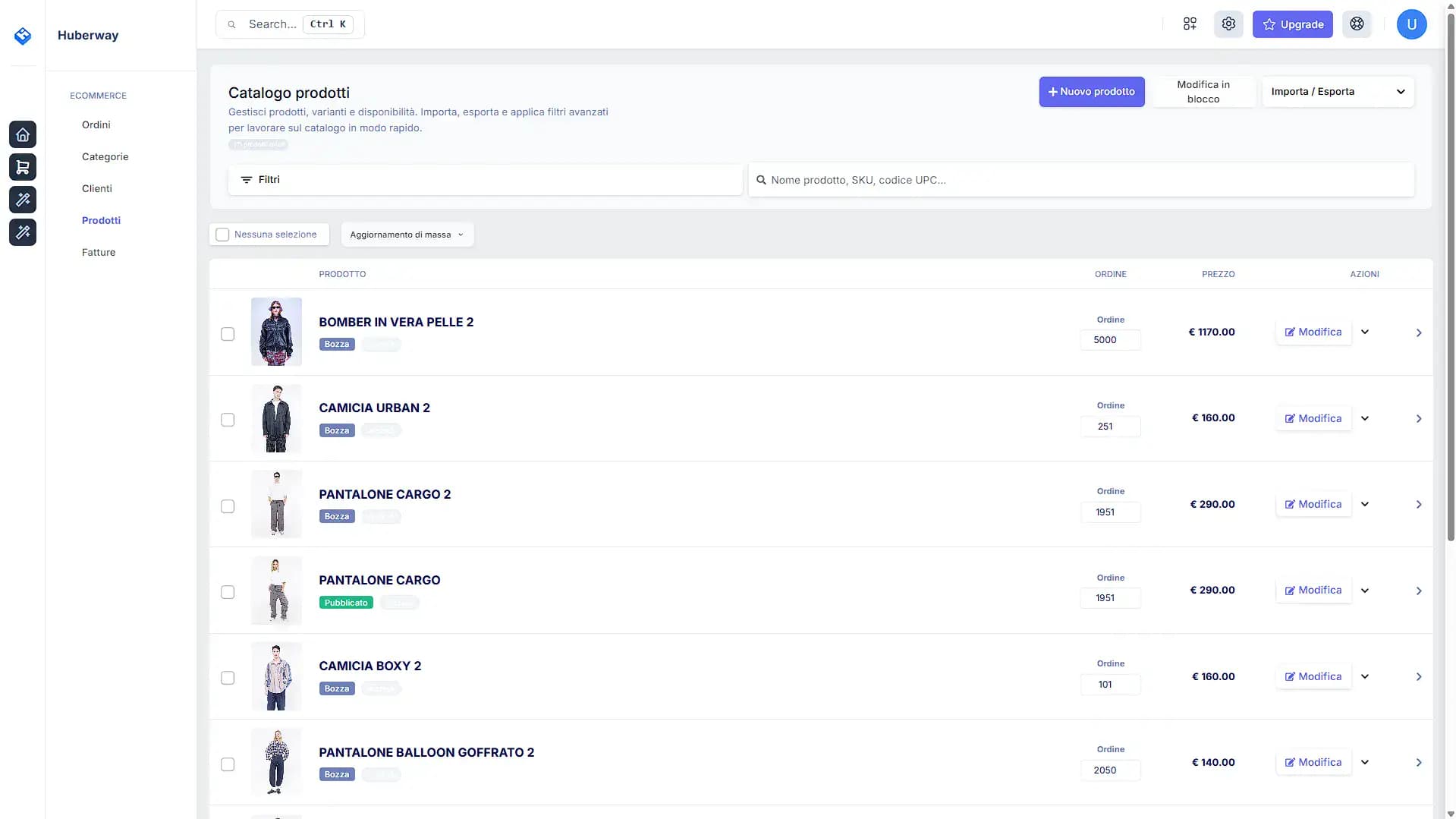This screenshot has height=819, width=1456.
Task: Open the user avatar U profile
Action: point(1411,24)
